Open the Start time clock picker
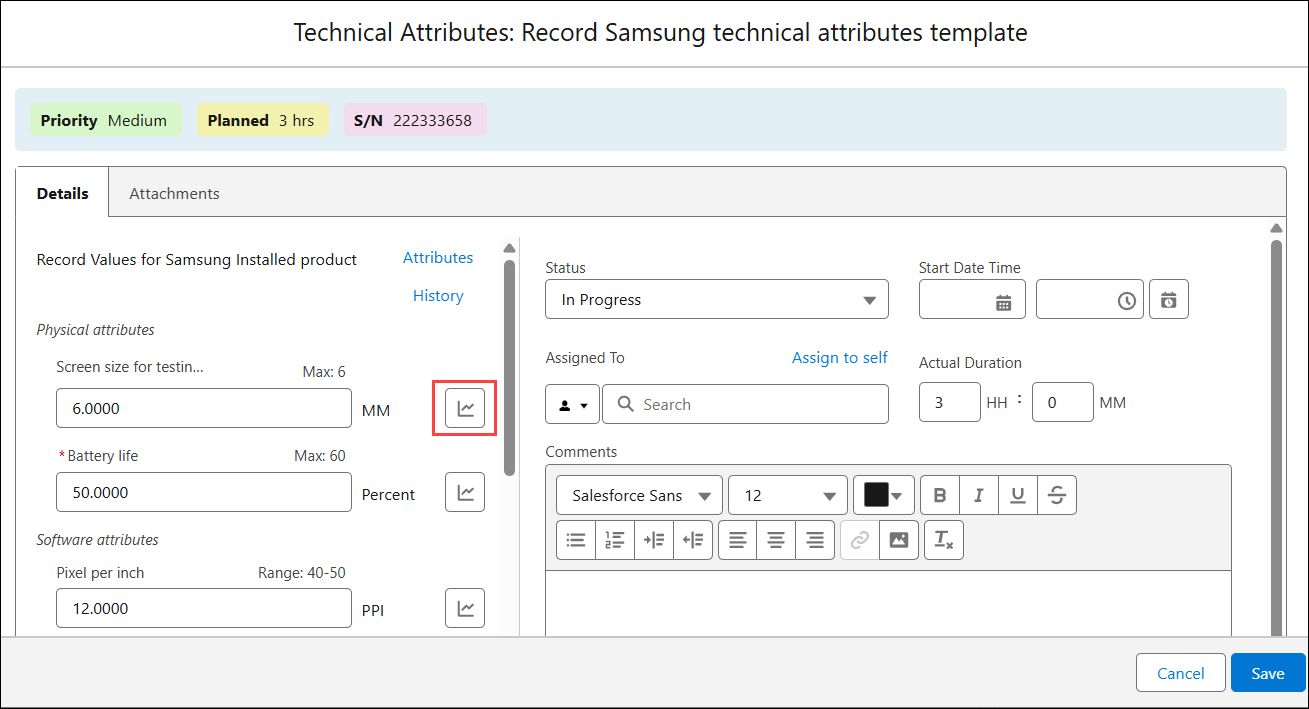The image size is (1309, 709). 1127,301
